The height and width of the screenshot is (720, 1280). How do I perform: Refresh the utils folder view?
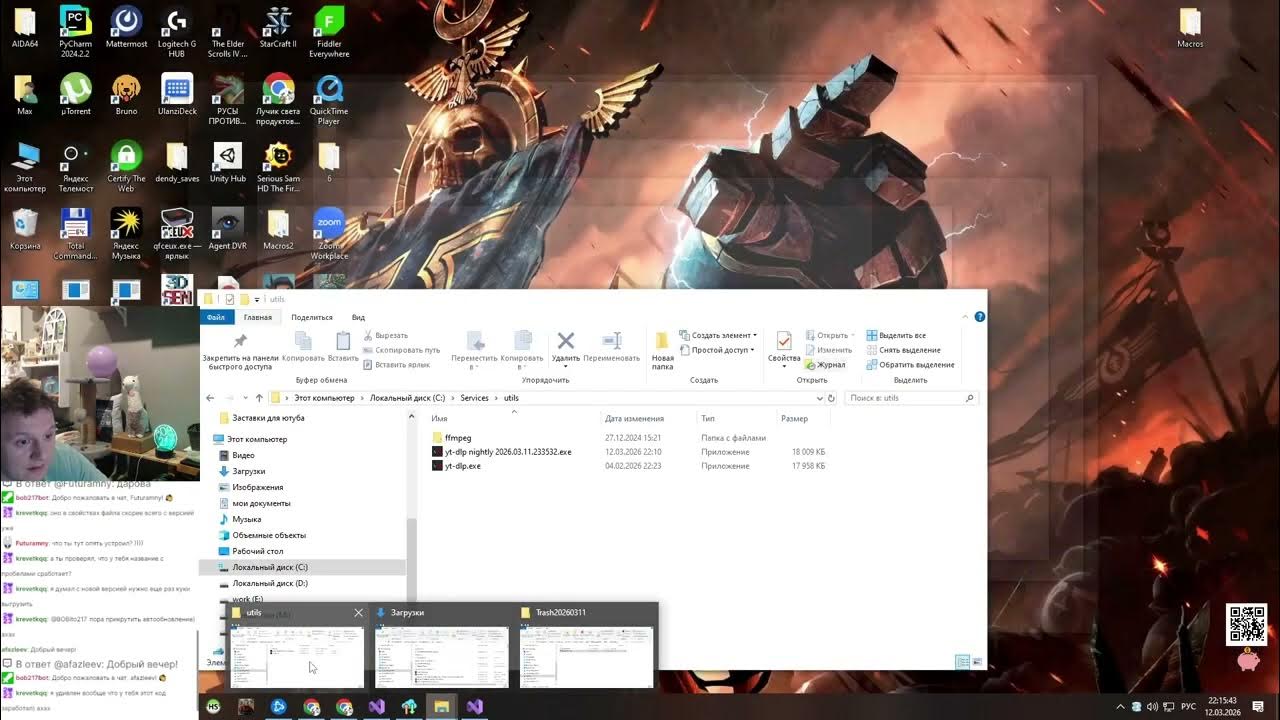click(832, 398)
